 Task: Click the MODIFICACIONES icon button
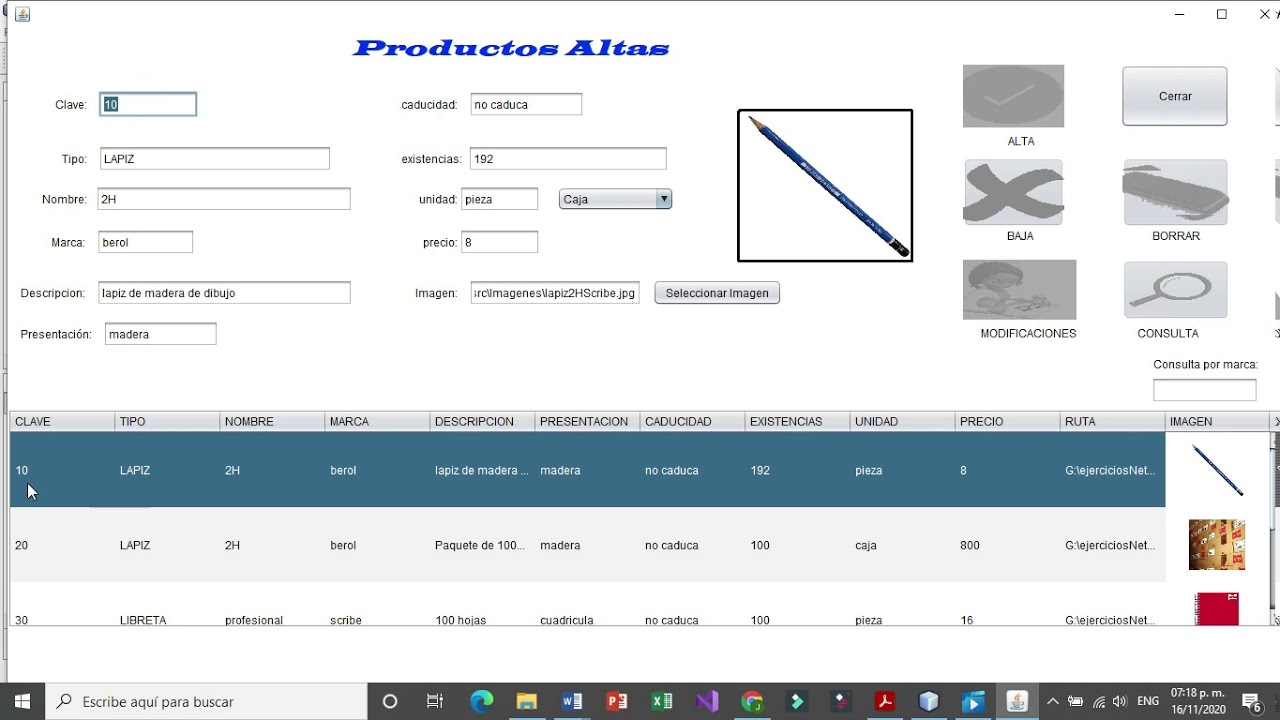pos(1019,290)
